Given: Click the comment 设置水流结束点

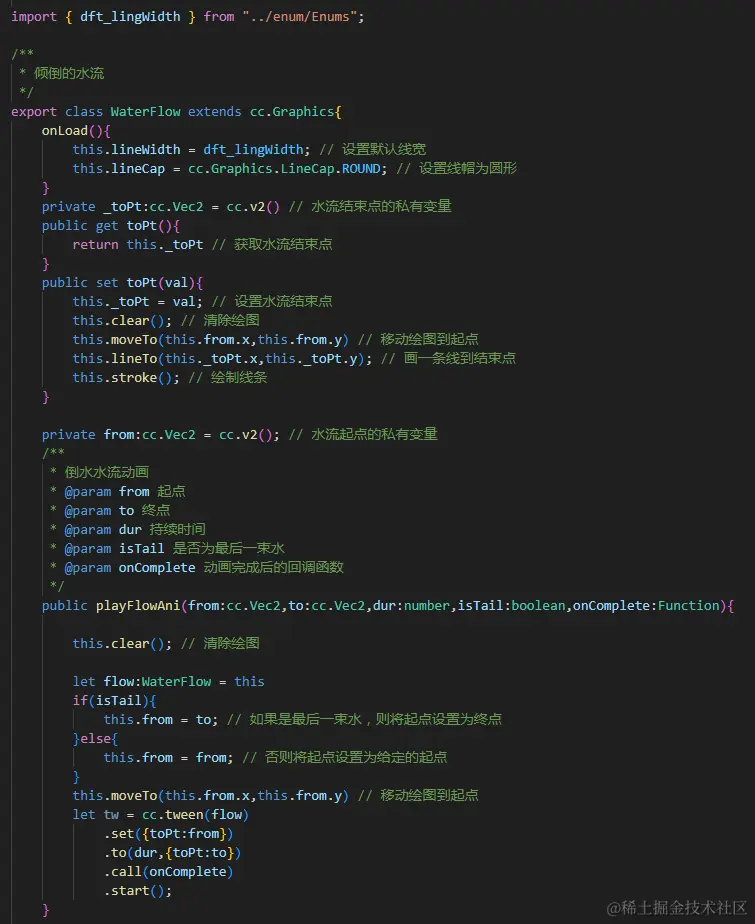Looking at the screenshot, I should coord(283,301).
